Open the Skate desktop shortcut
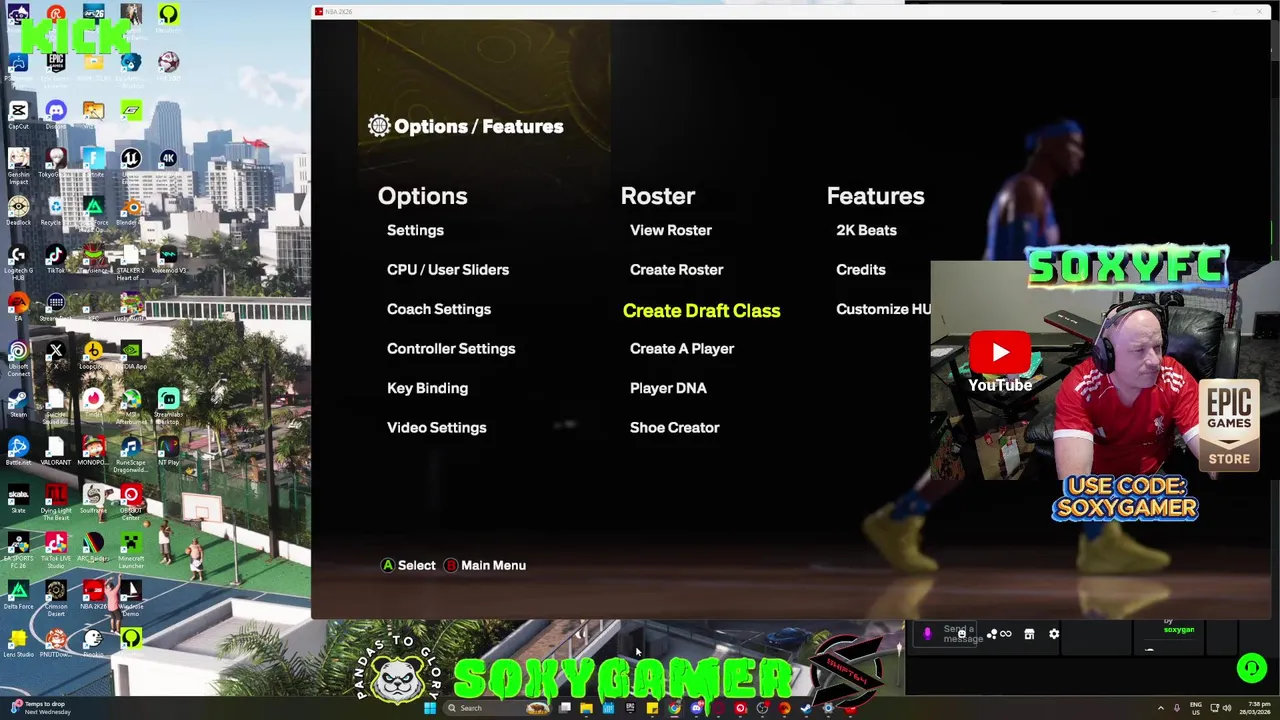The image size is (1280, 720). (x=18, y=499)
